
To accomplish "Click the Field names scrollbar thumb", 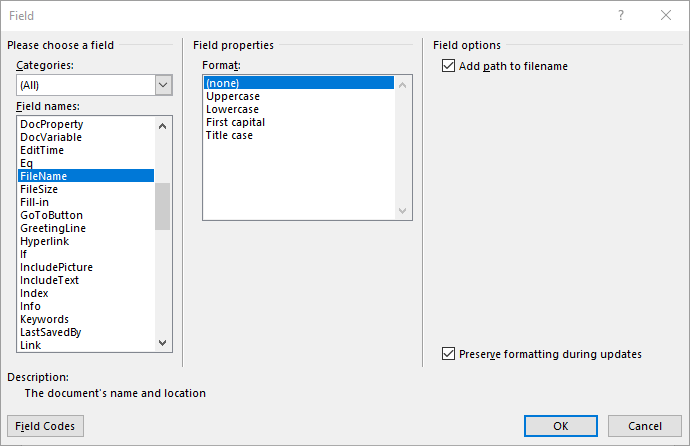I will coord(162,206).
